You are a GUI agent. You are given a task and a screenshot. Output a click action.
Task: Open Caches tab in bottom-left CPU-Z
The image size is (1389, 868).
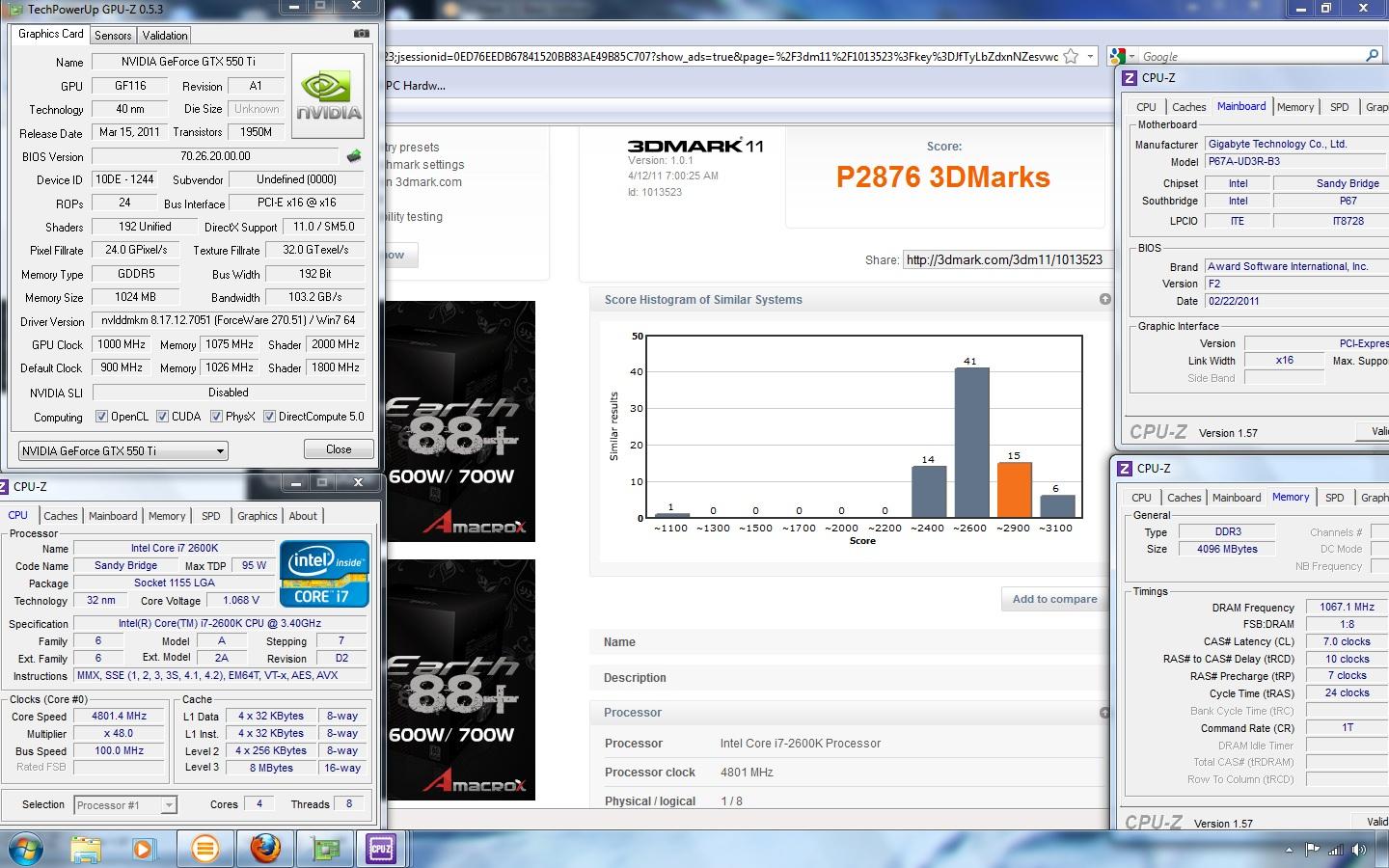(x=60, y=516)
